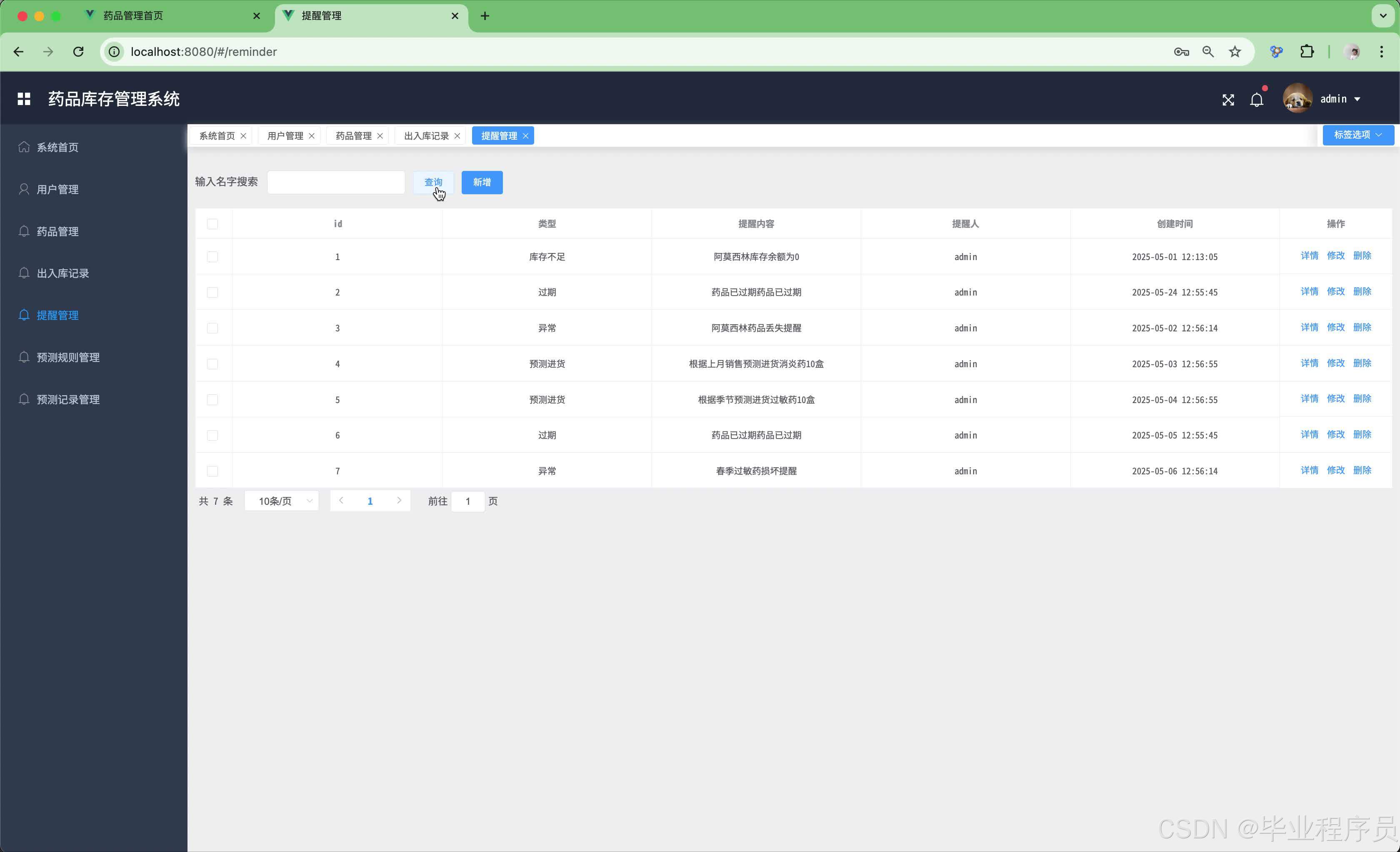This screenshot has height=852, width=1400.
Task: Click the fullscreen toggle icon in header
Action: tap(1228, 100)
